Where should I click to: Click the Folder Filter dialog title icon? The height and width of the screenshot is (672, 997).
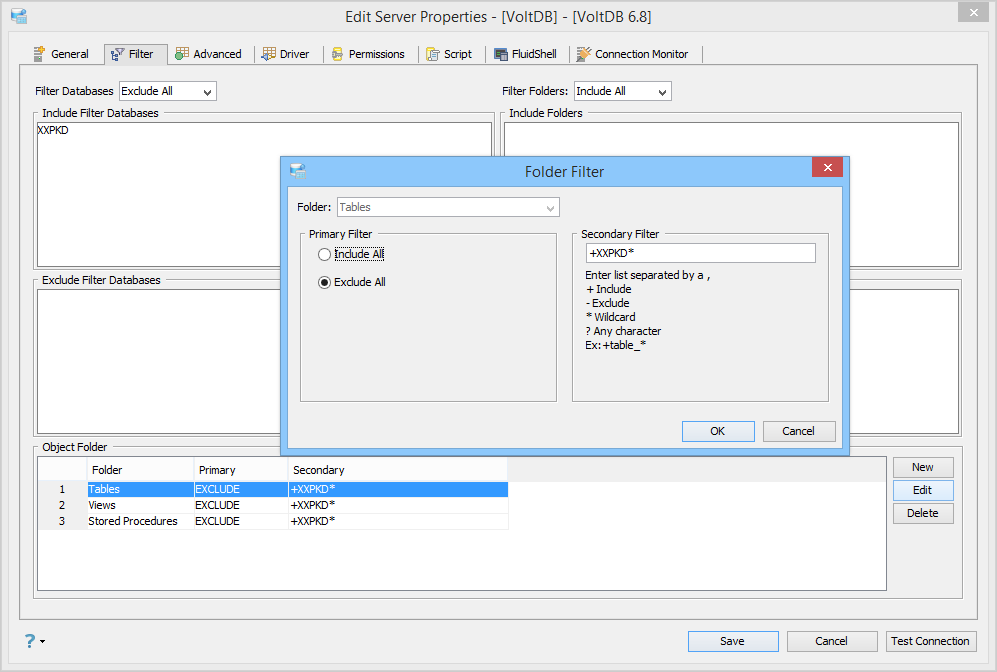tap(298, 171)
